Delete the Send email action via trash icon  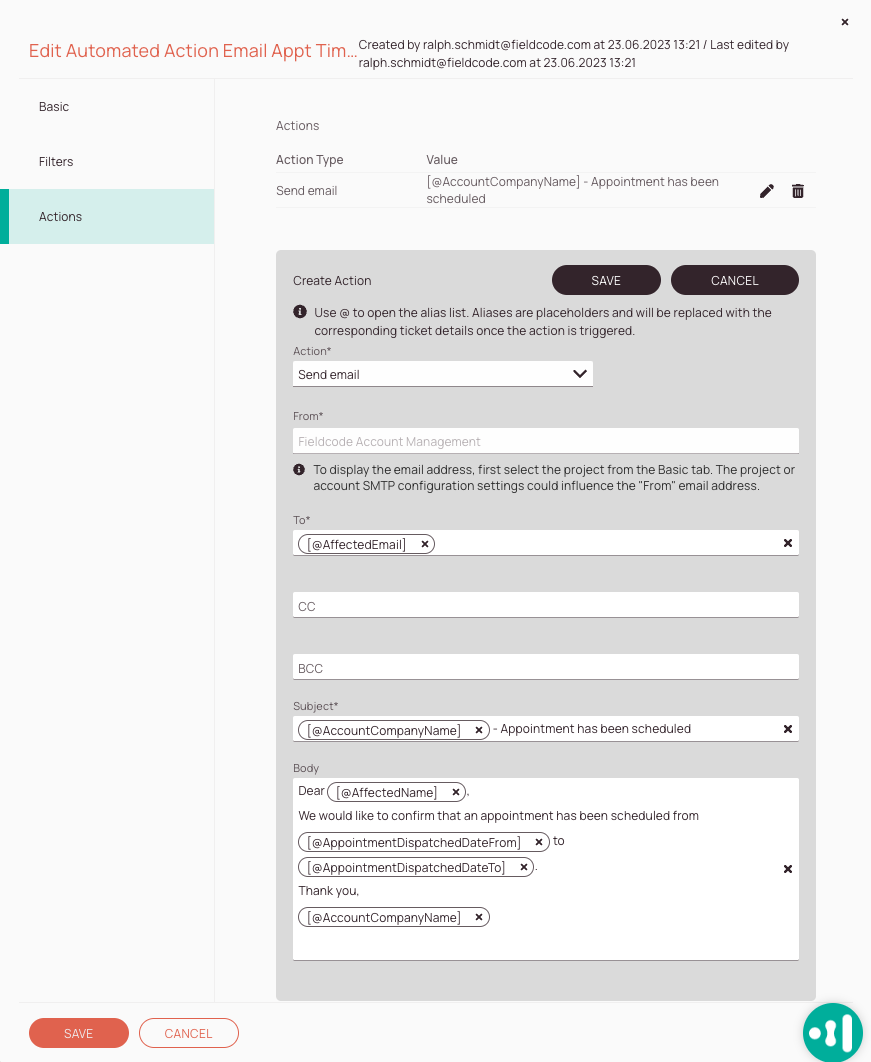798,191
